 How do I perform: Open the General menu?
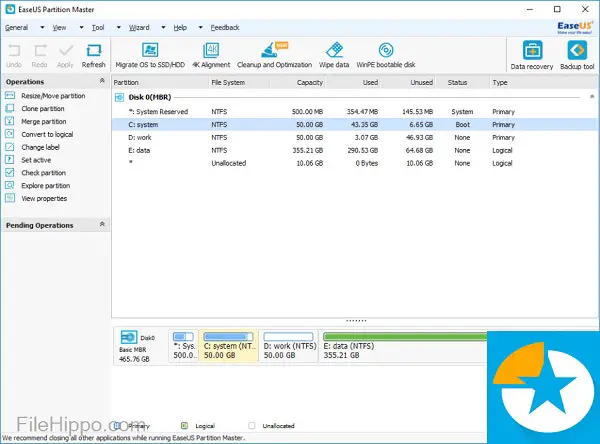(16, 28)
